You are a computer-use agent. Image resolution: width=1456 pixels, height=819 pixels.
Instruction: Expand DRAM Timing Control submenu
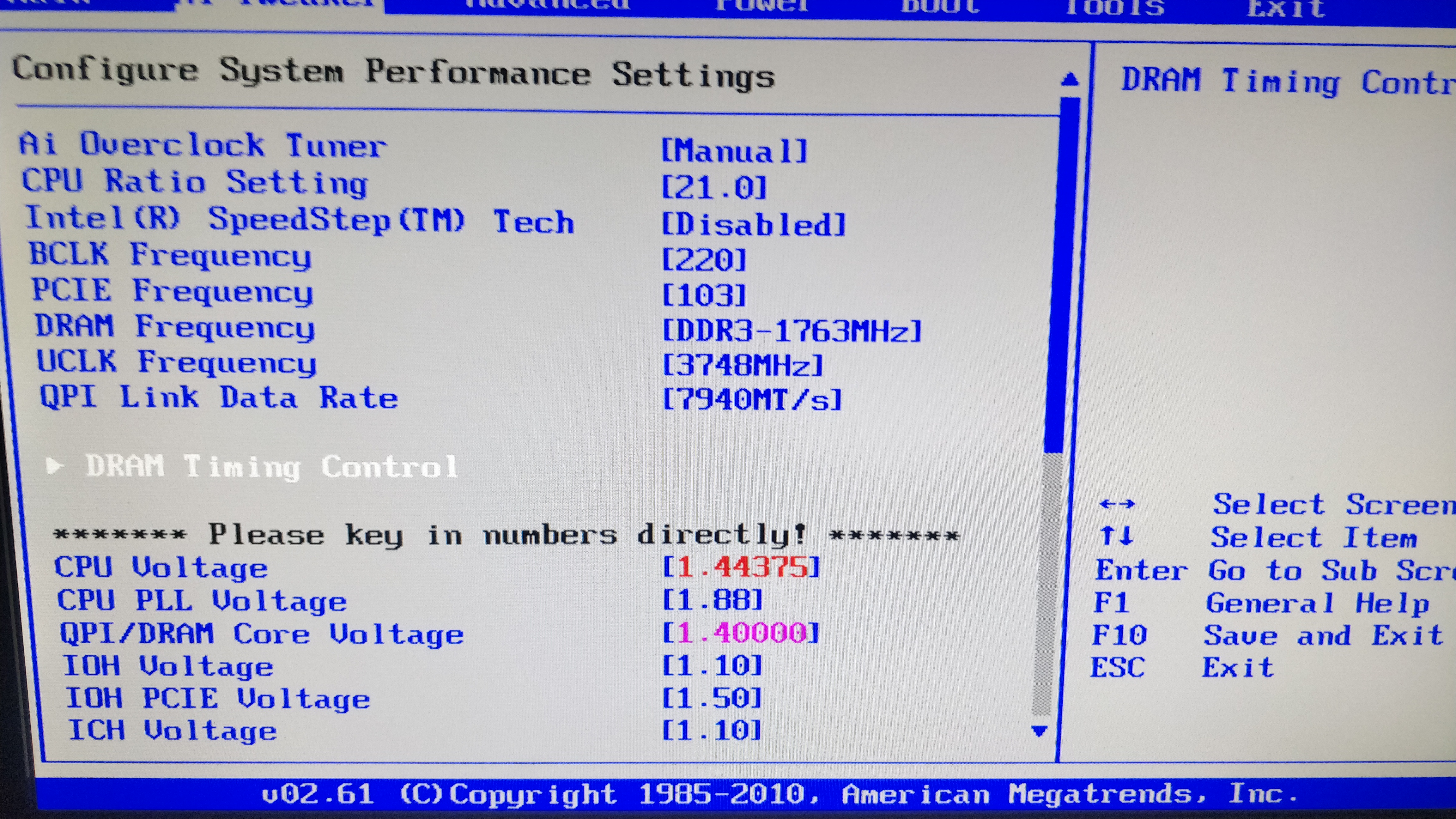click(x=271, y=467)
